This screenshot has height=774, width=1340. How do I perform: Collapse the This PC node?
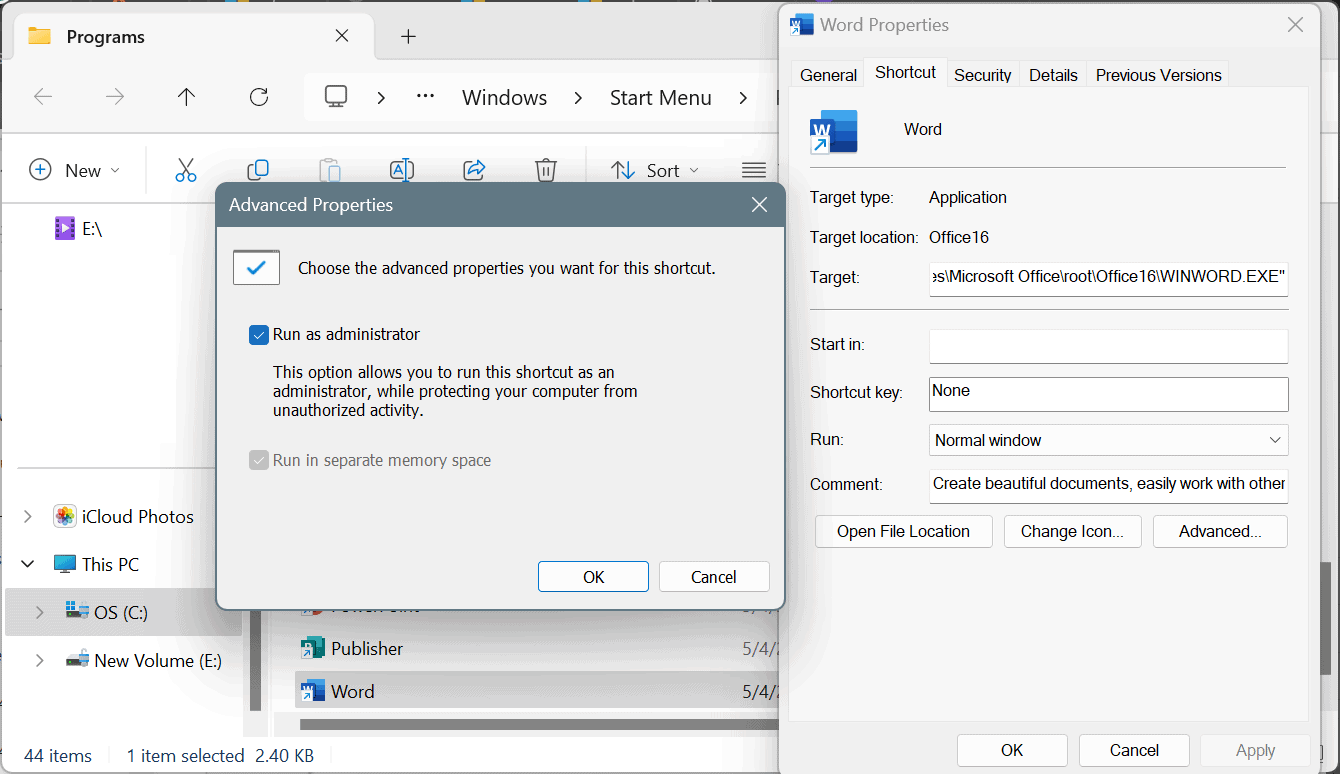pos(27,565)
